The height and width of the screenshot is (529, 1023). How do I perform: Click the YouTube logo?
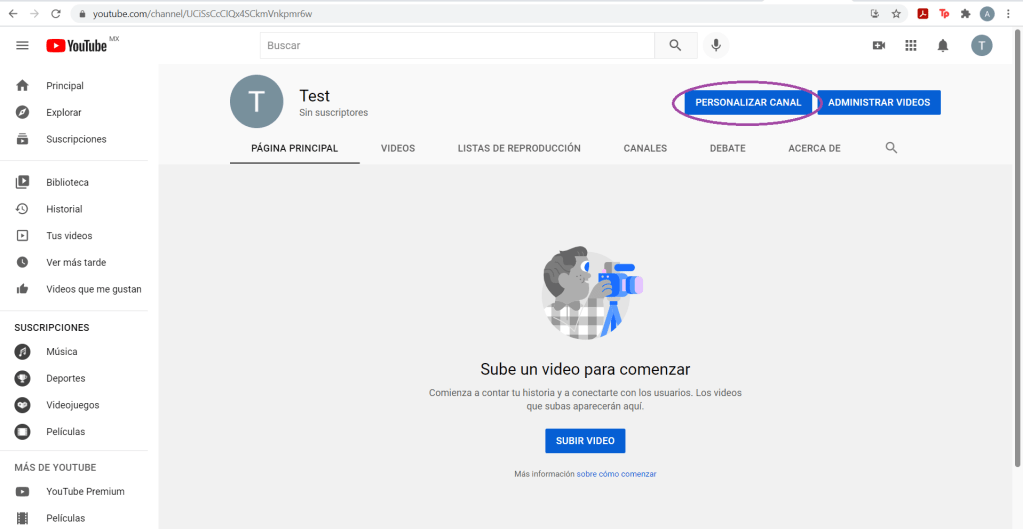point(77,46)
